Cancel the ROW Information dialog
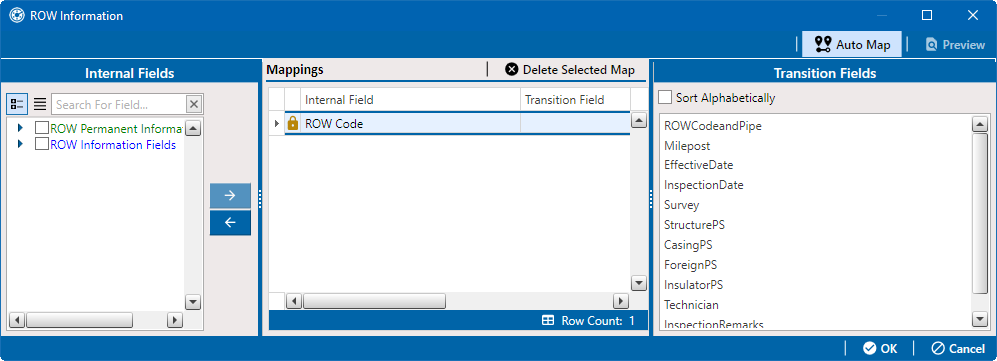Screen dimensions: 997x361 pos(958,348)
